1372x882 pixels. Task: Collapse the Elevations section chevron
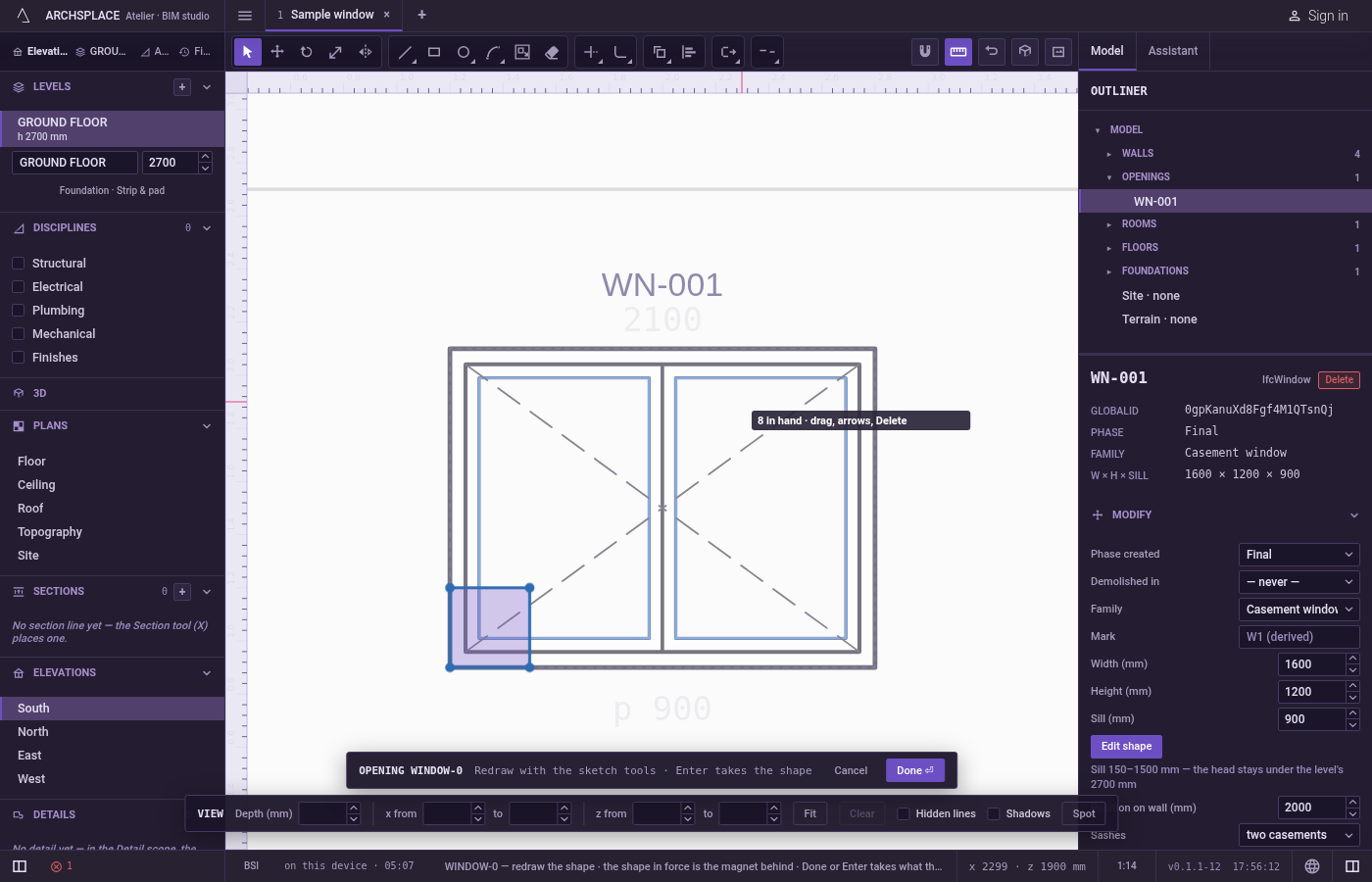coord(207,673)
